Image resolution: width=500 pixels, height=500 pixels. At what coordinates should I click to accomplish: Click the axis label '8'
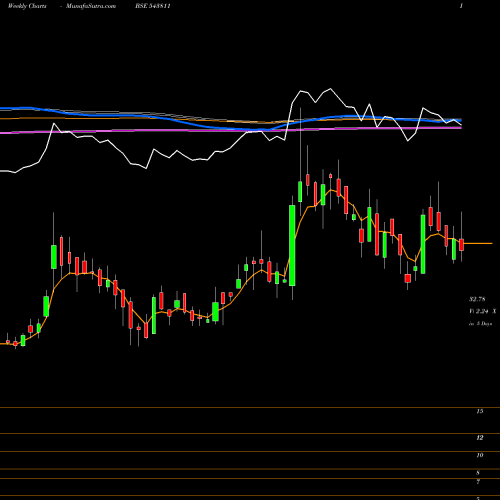pyautogui.click(x=478, y=473)
